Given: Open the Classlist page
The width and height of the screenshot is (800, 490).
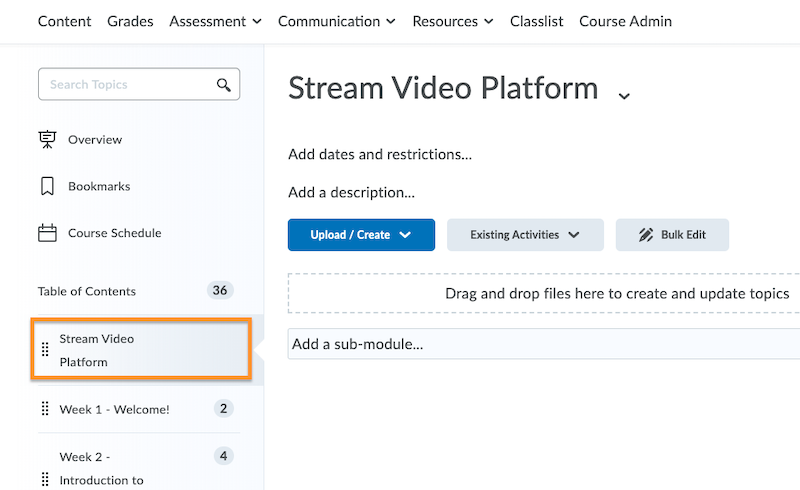Looking at the screenshot, I should tap(537, 21).
